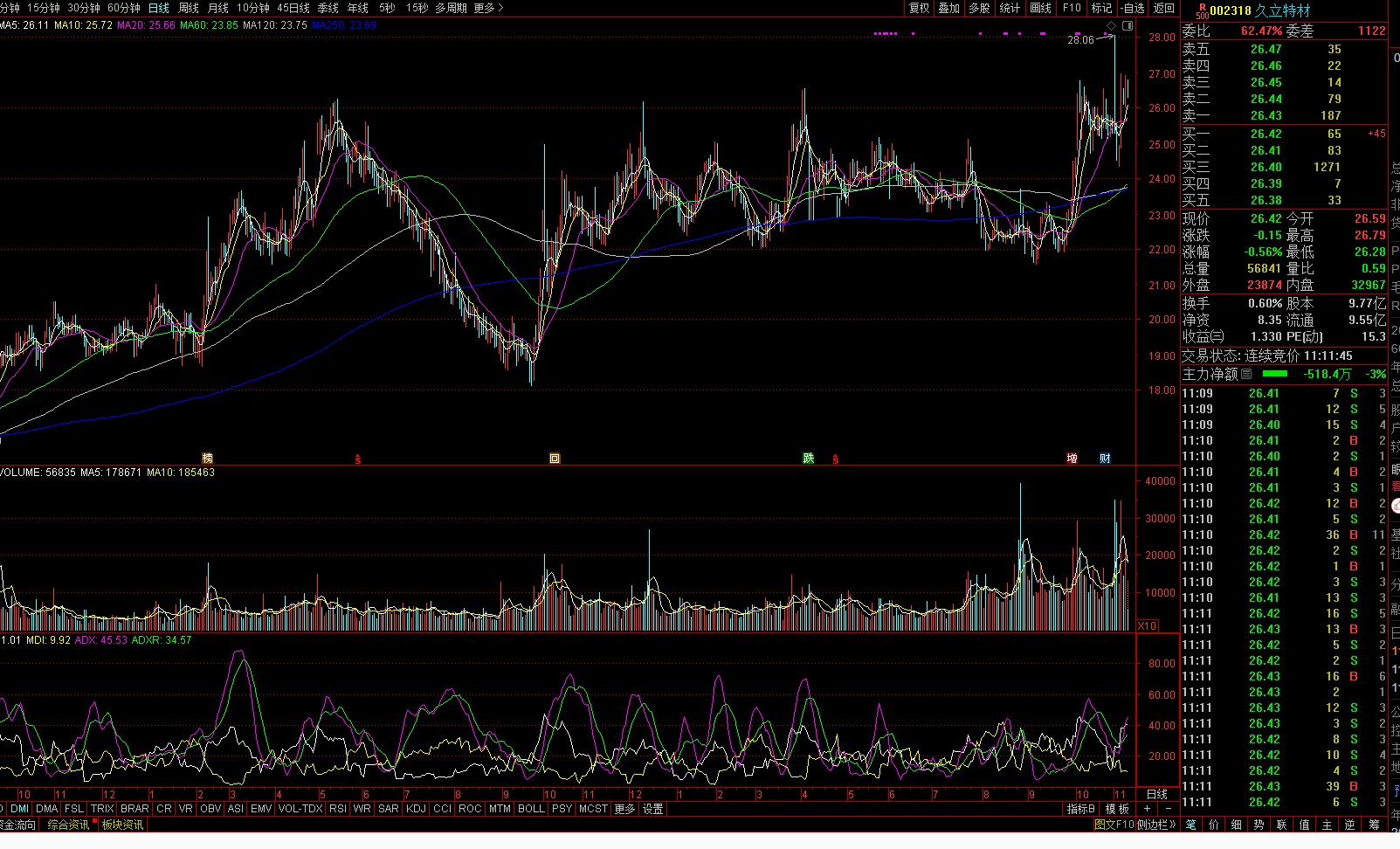Click the stock code 002318
1400x849 pixels.
[x=1231, y=10]
